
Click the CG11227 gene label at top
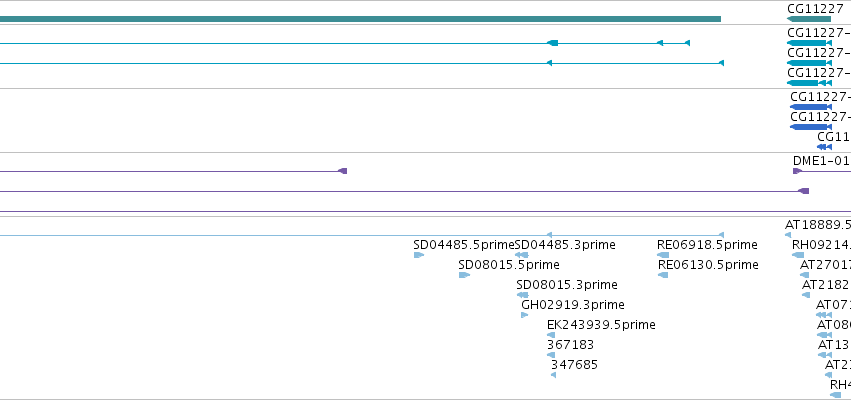808,9
